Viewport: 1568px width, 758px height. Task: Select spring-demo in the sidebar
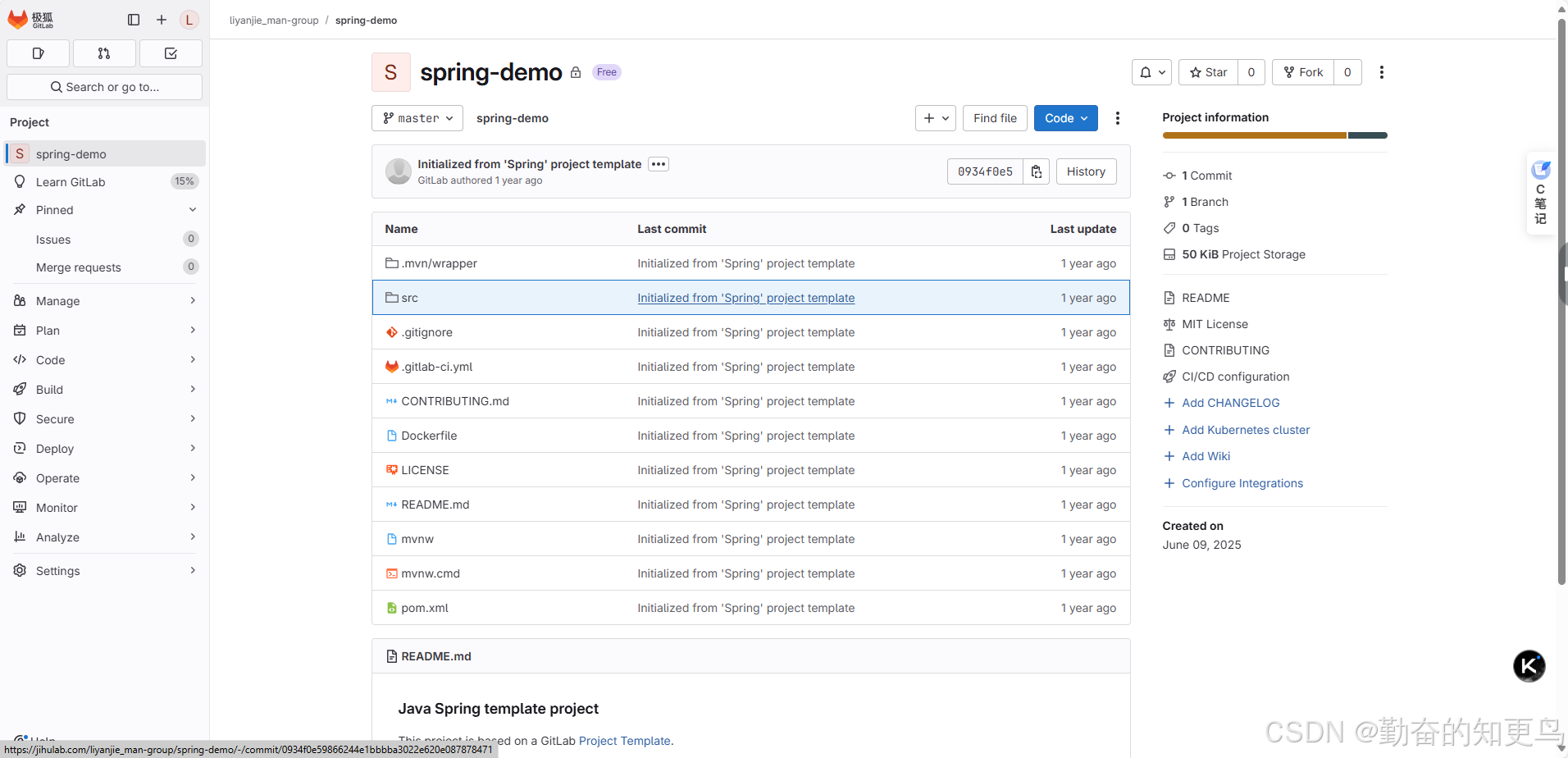[105, 153]
